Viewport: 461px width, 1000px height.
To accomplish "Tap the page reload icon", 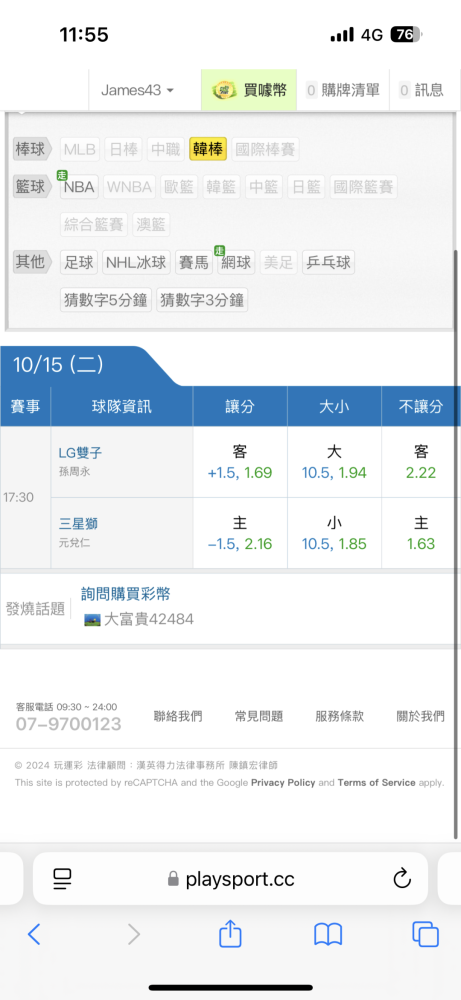I will coord(402,879).
